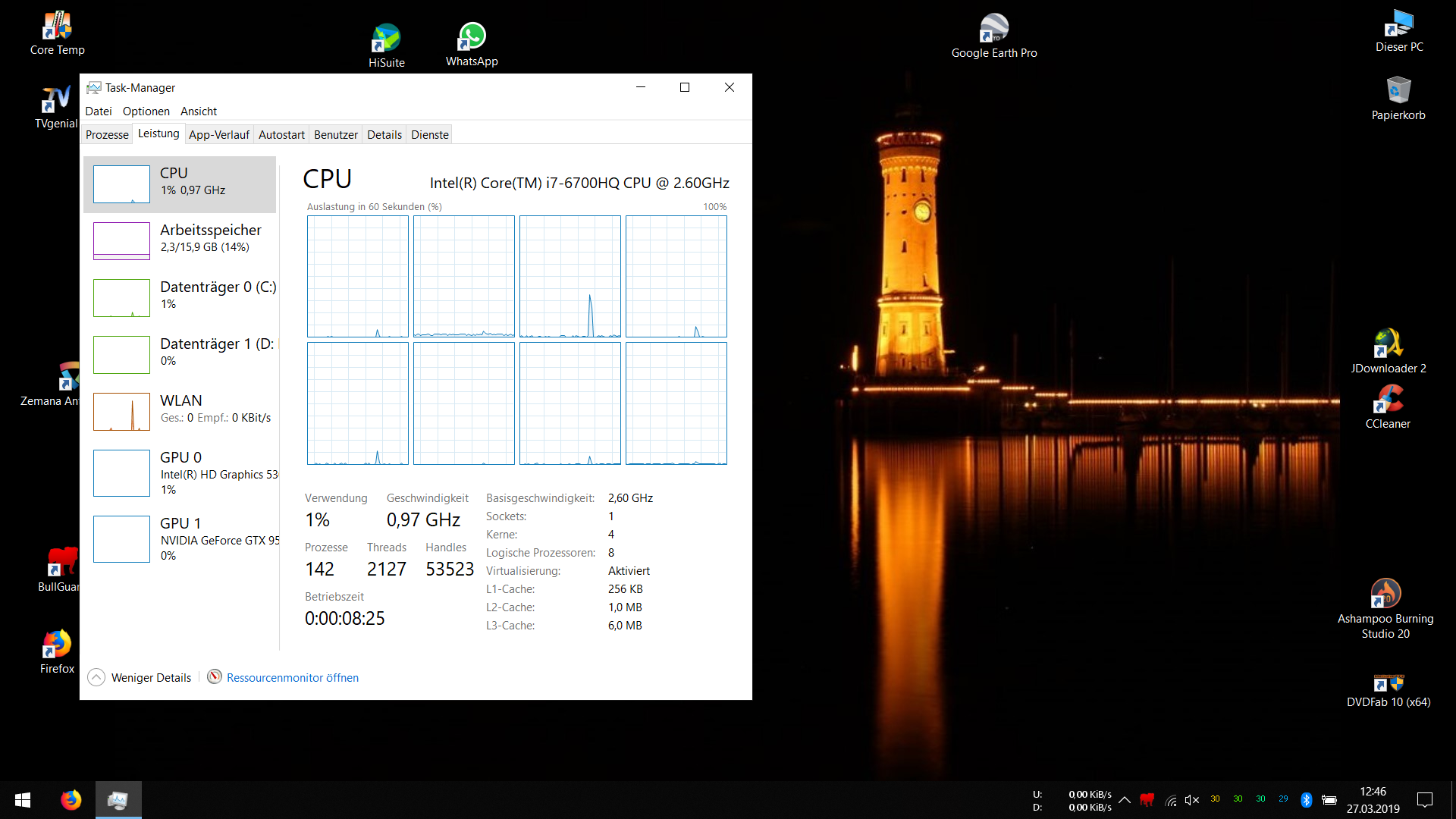Image resolution: width=1456 pixels, height=819 pixels.
Task: Switch to the Dienste tab
Action: (430, 135)
